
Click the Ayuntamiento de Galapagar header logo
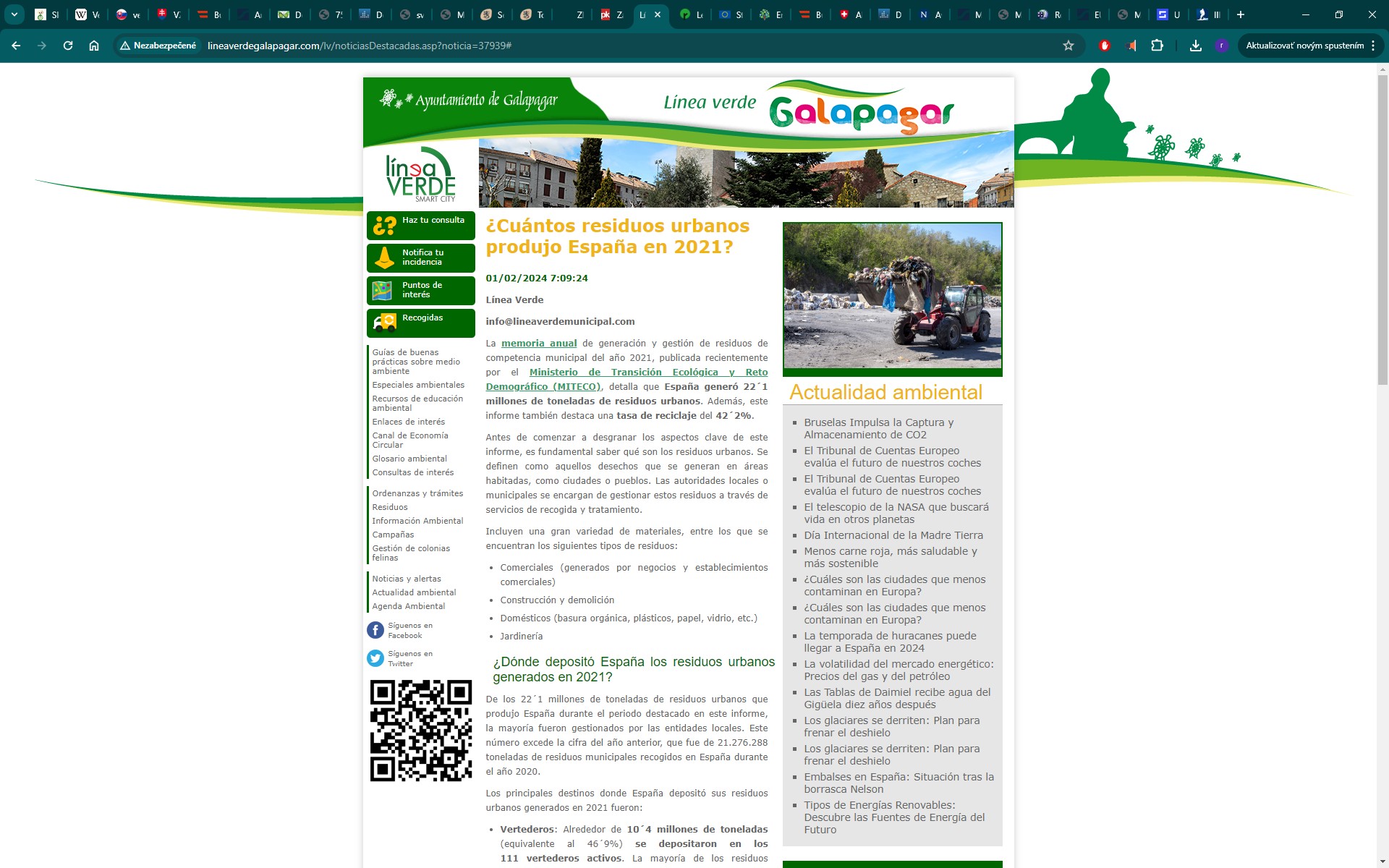pyautogui.click(x=469, y=99)
